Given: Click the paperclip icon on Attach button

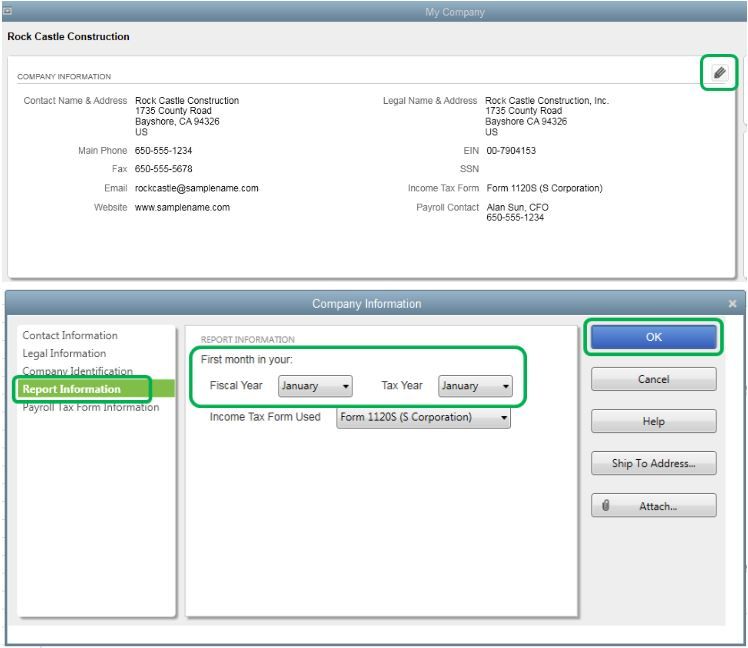Looking at the screenshot, I should 605,505.
